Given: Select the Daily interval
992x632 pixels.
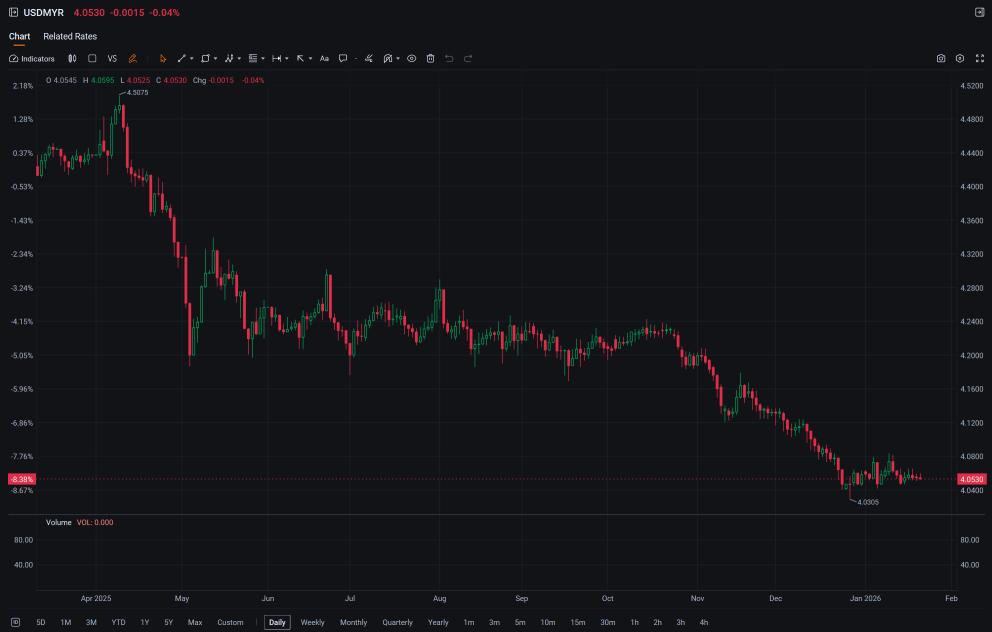Looking at the screenshot, I should (x=277, y=623).
